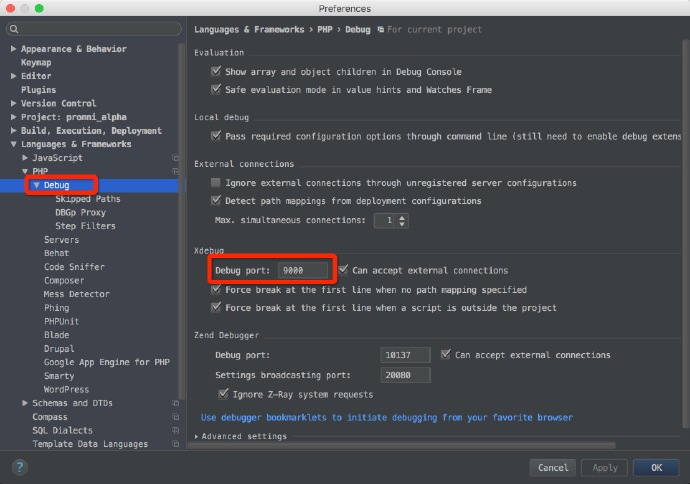Toggle Show array and object children checkbox
This screenshot has width=690, height=484.
(216, 71)
